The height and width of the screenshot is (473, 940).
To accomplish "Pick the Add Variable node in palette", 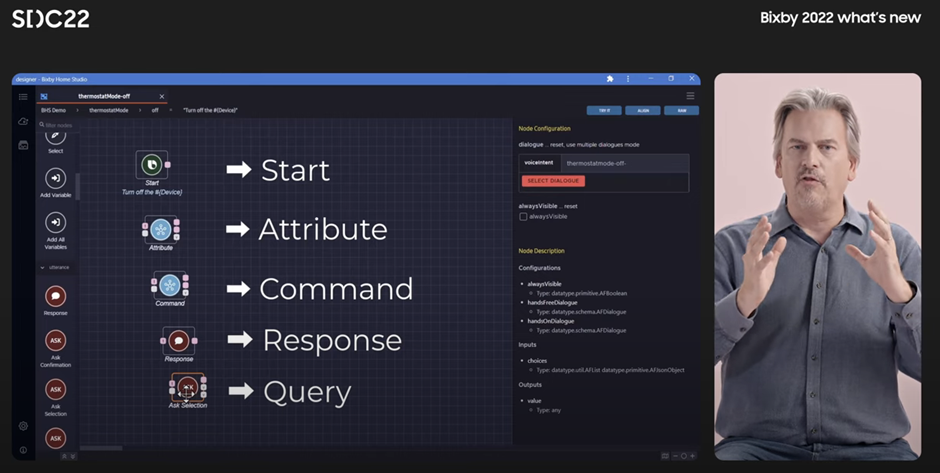I will coord(56,182).
